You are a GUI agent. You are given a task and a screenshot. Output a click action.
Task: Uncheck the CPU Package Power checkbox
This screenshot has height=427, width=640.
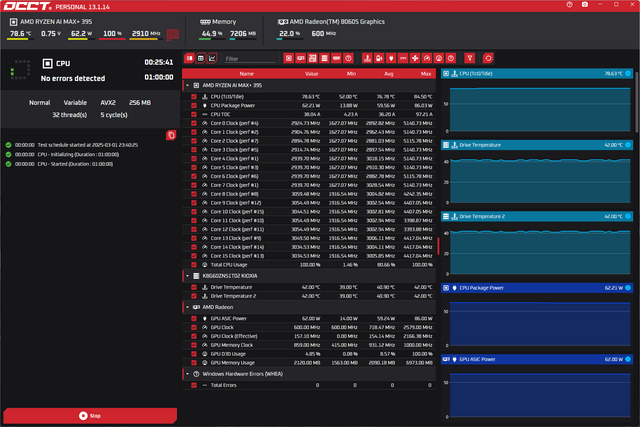[x=194, y=105]
